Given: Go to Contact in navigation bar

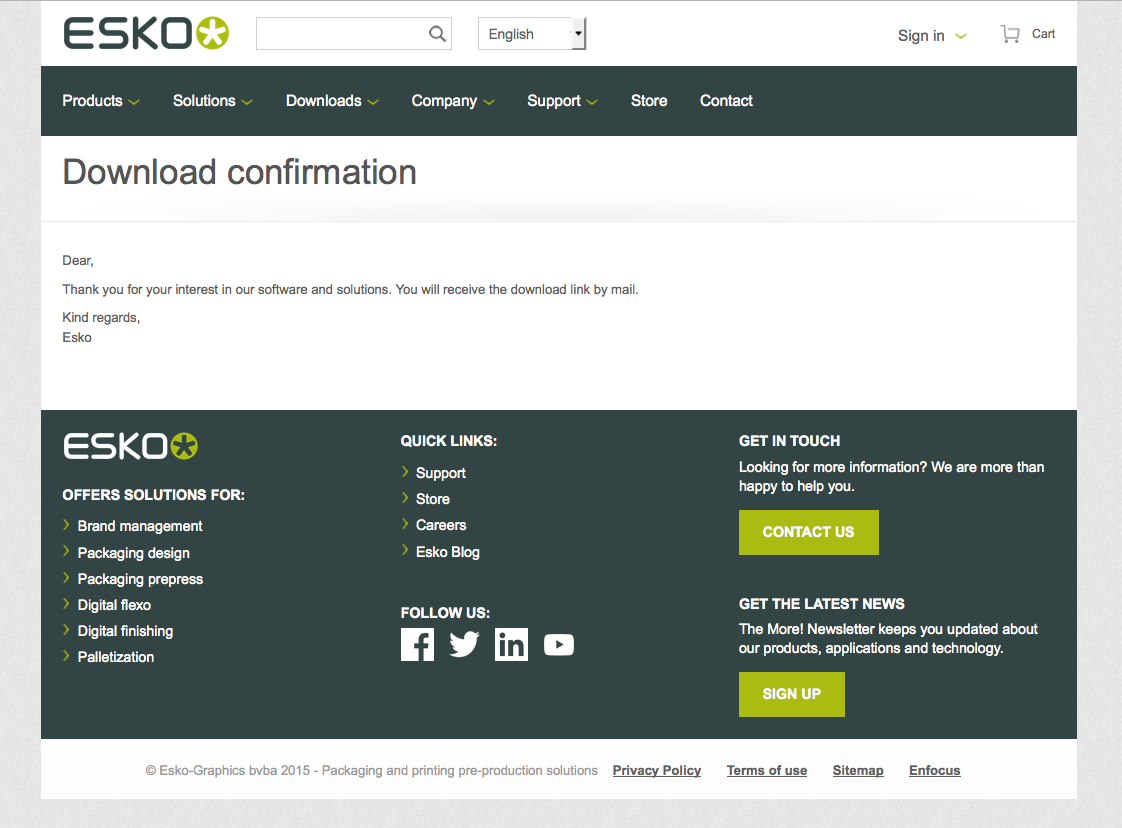Looking at the screenshot, I should (726, 101).
